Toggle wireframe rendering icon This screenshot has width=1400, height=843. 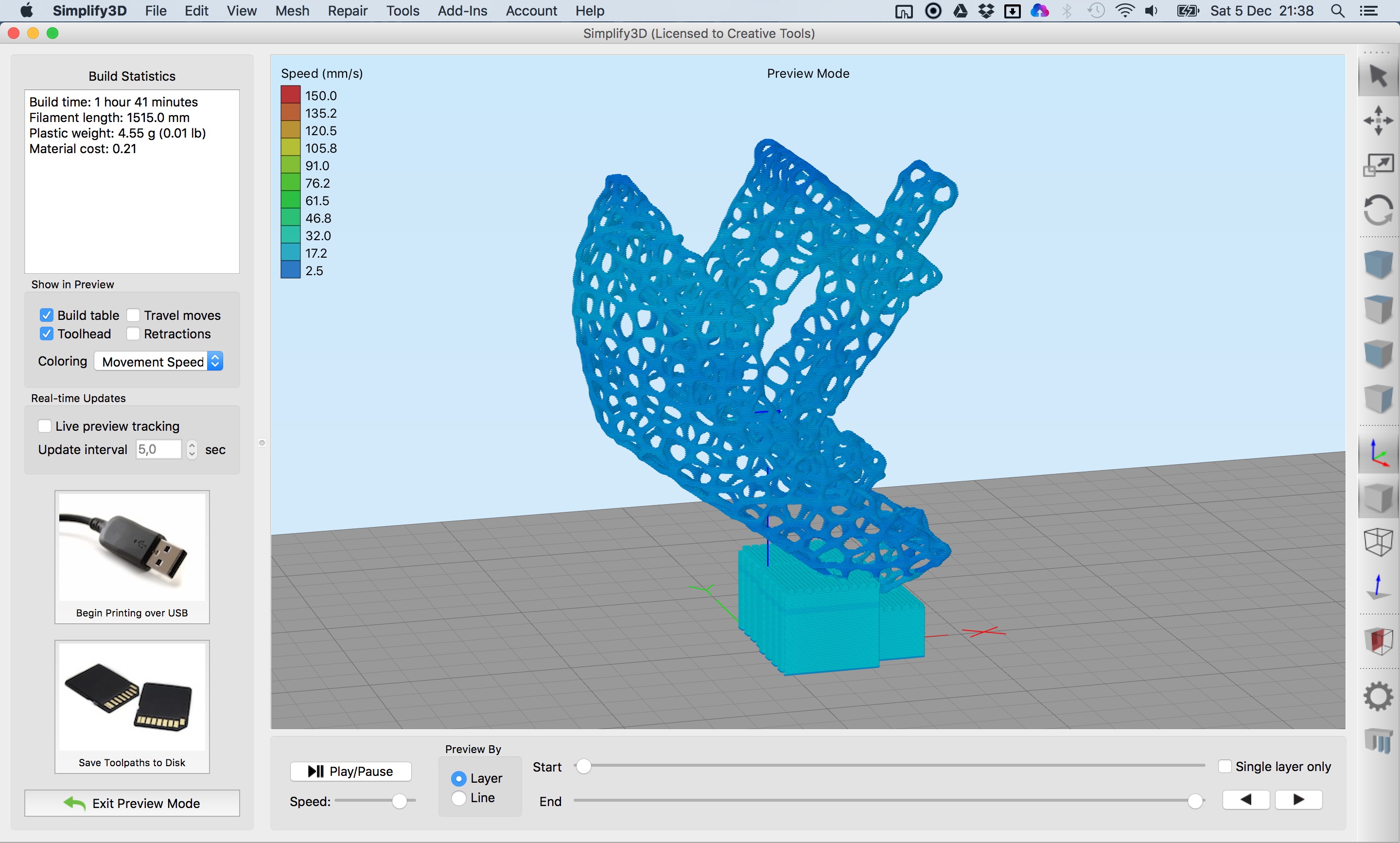point(1379,543)
